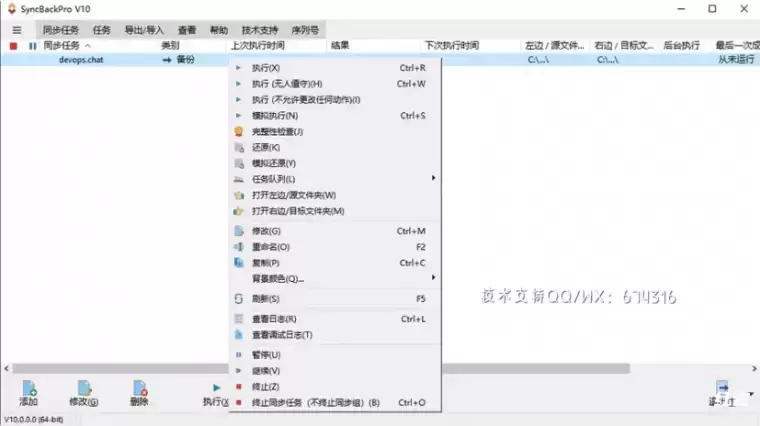Click the V10.0.0.0 (64-bit) status text
This screenshot has height=426, width=760.
tap(34, 420)
